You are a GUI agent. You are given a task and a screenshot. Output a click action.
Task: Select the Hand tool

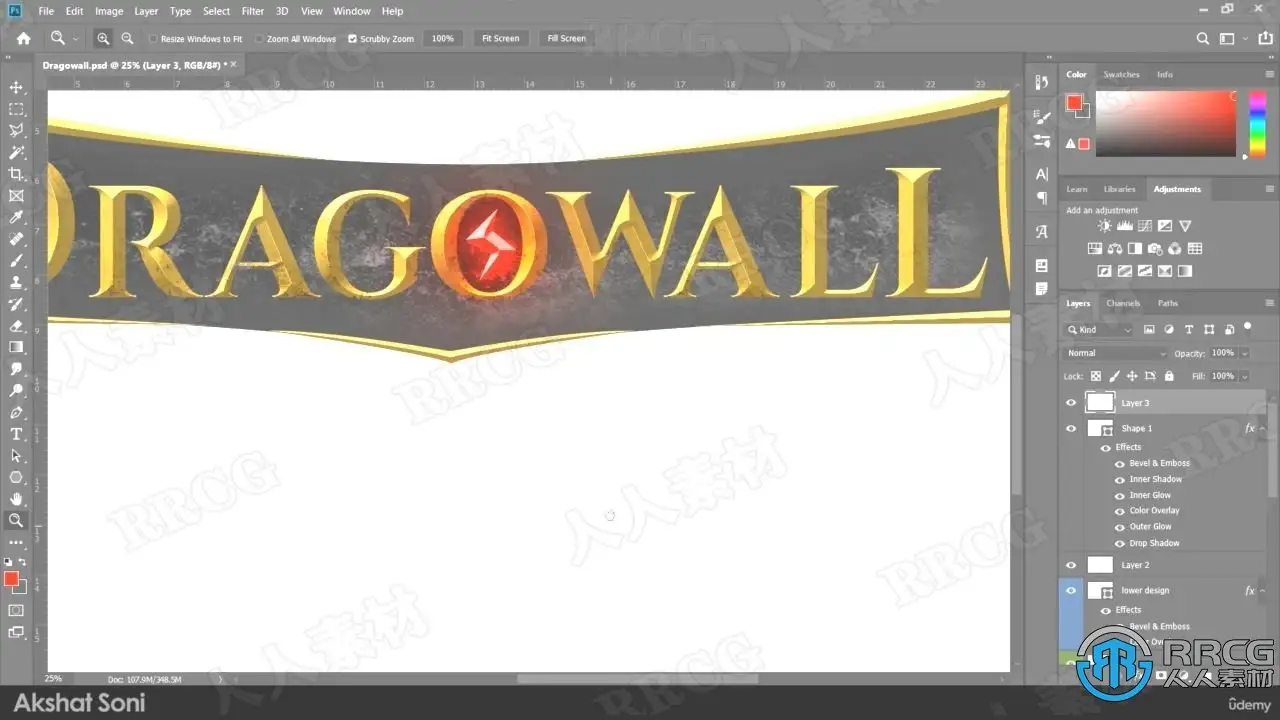click(x=16, y=498)
